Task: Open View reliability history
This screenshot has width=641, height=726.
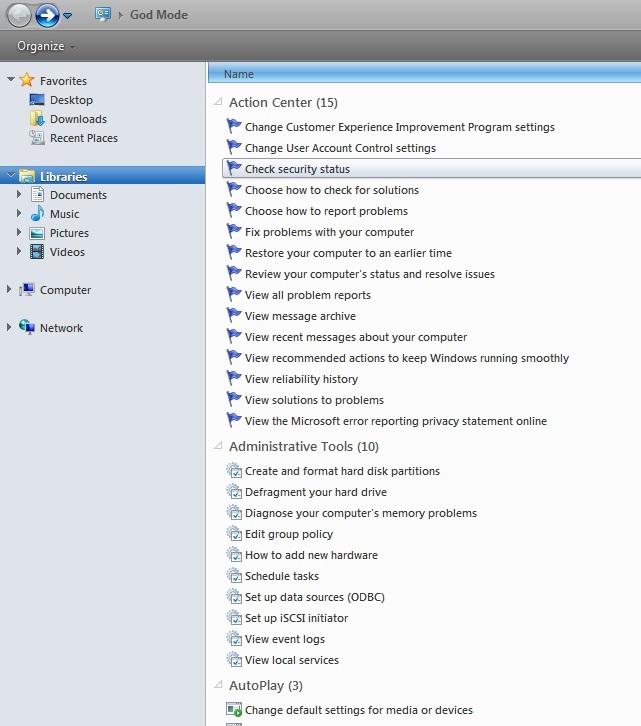Action: pyautogui.click(x=302, y=379)
